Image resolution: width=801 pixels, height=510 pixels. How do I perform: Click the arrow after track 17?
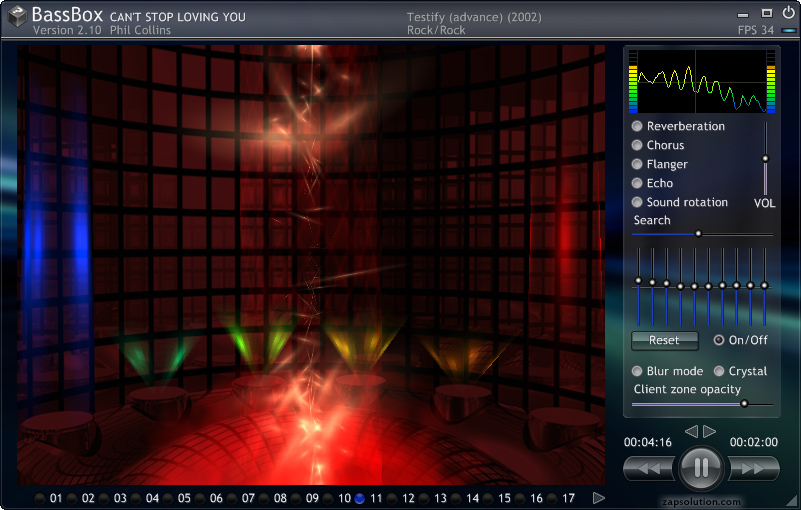[x=599, y=498]
